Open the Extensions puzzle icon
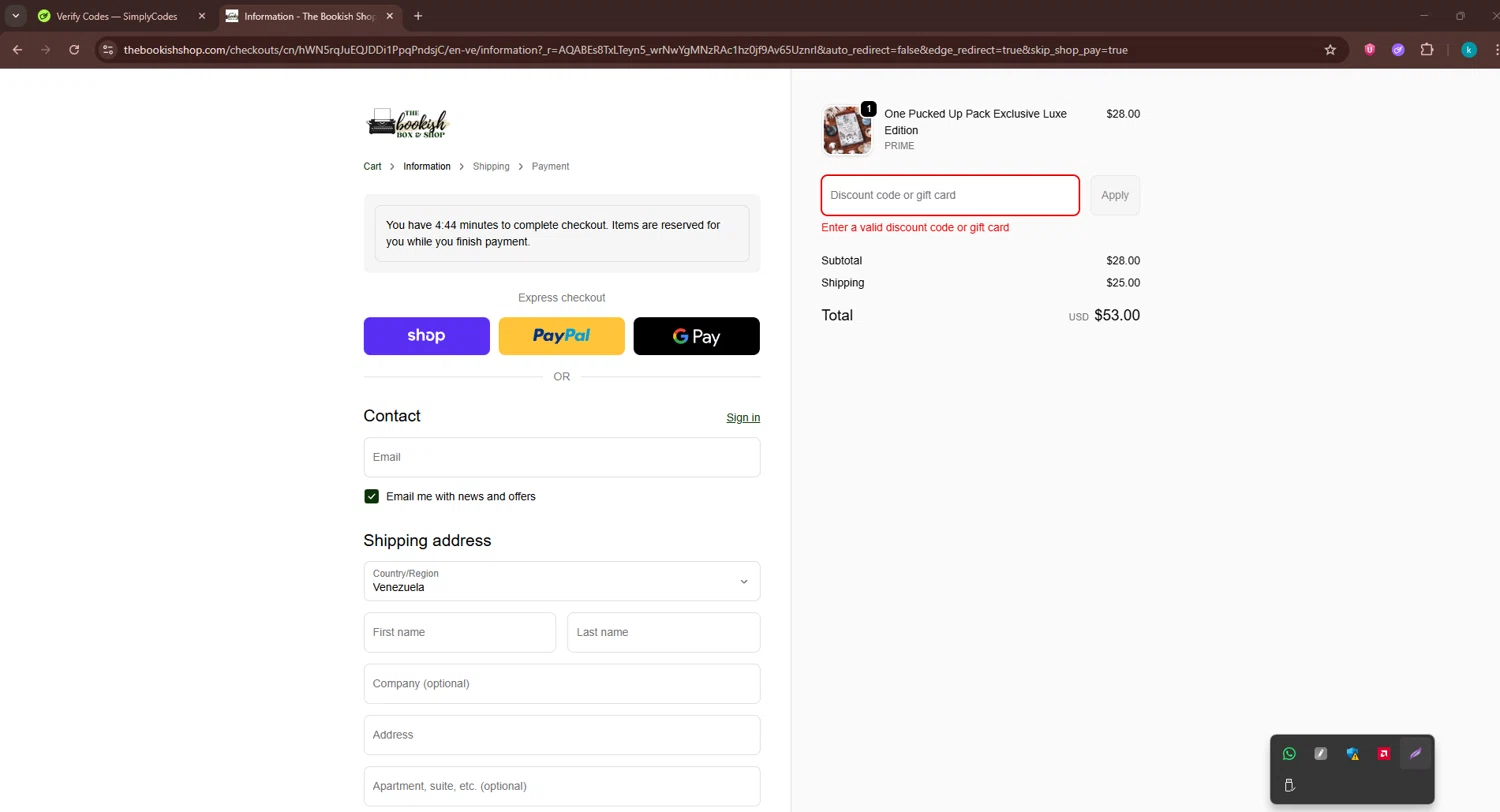 1427,49
